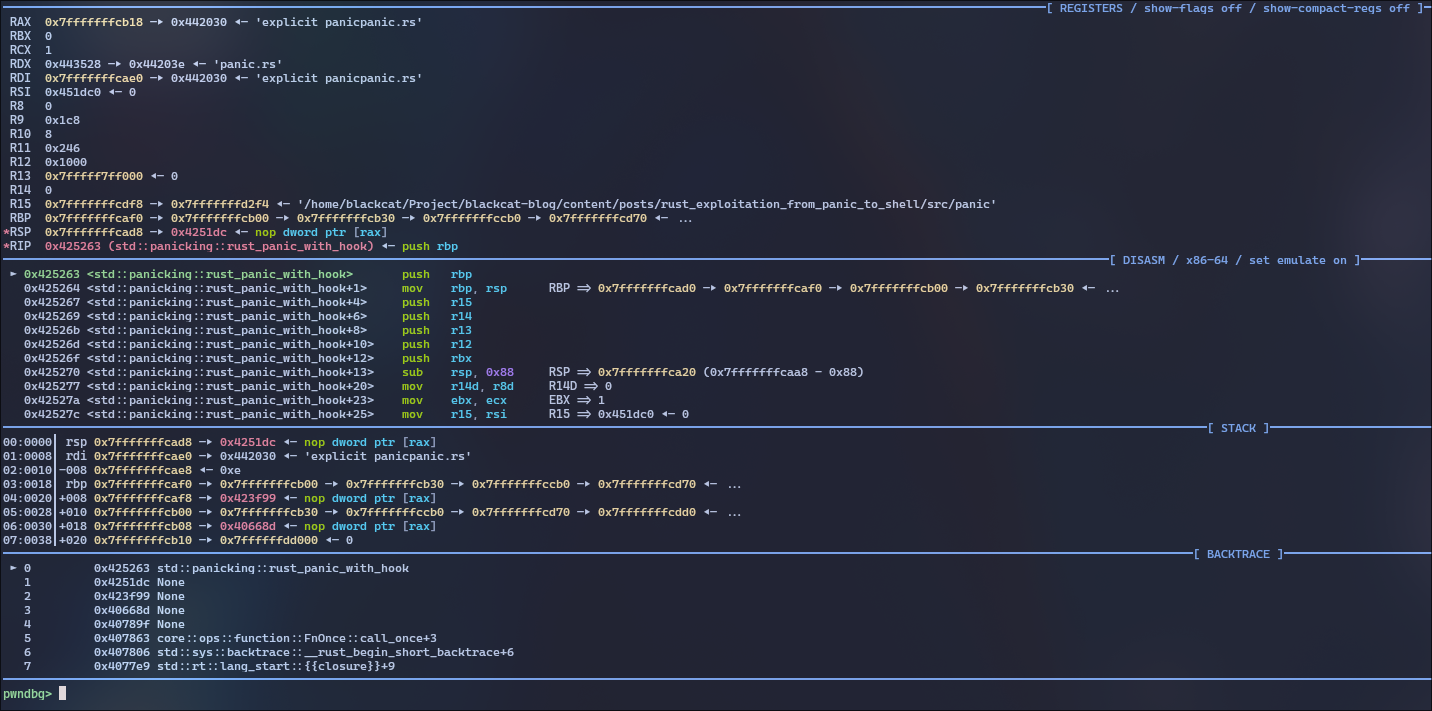The width and height of the screenshot is (1432, 711).
Task: Click the BACKTRACE section header
Action: coord(1238,554)
